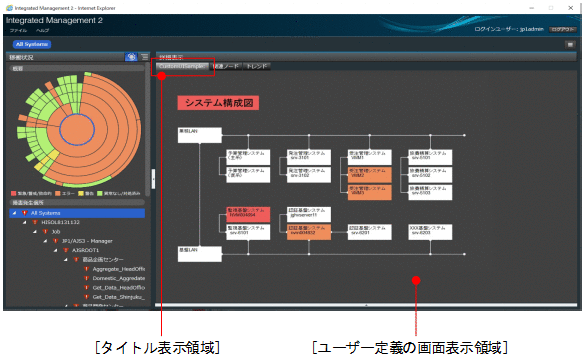This screenshot has height=363, width=584.
Task: Select the srv-3101 発注管理システム node
Action: [309, 157]
